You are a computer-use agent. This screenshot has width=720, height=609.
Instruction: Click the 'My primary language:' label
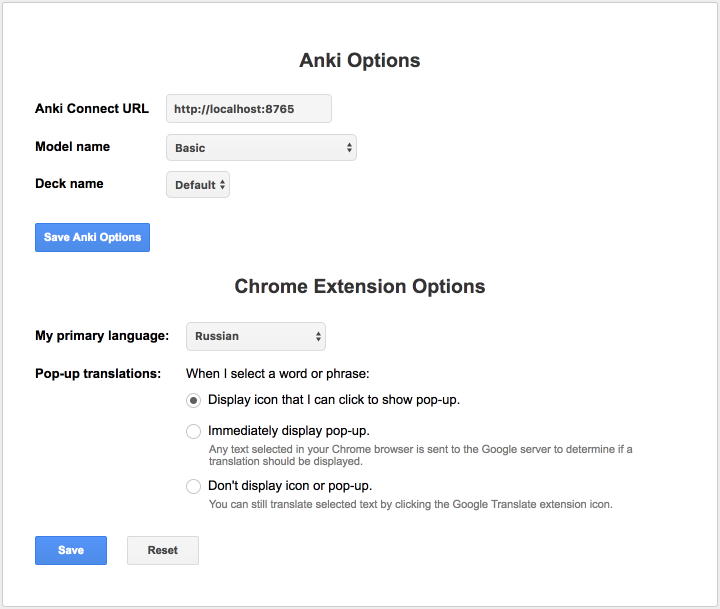(102, 336)
